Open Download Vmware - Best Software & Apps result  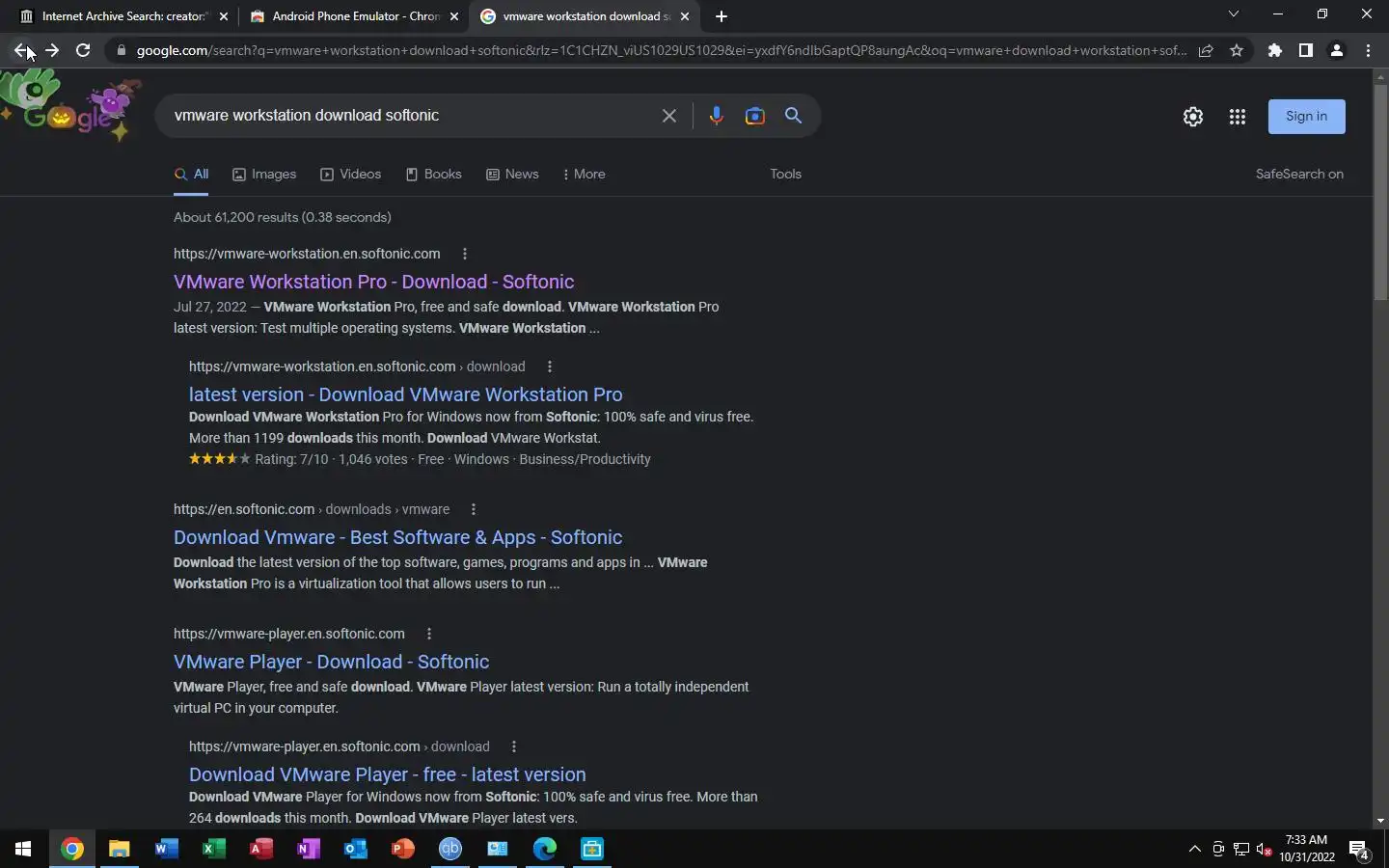pos(397,537)
